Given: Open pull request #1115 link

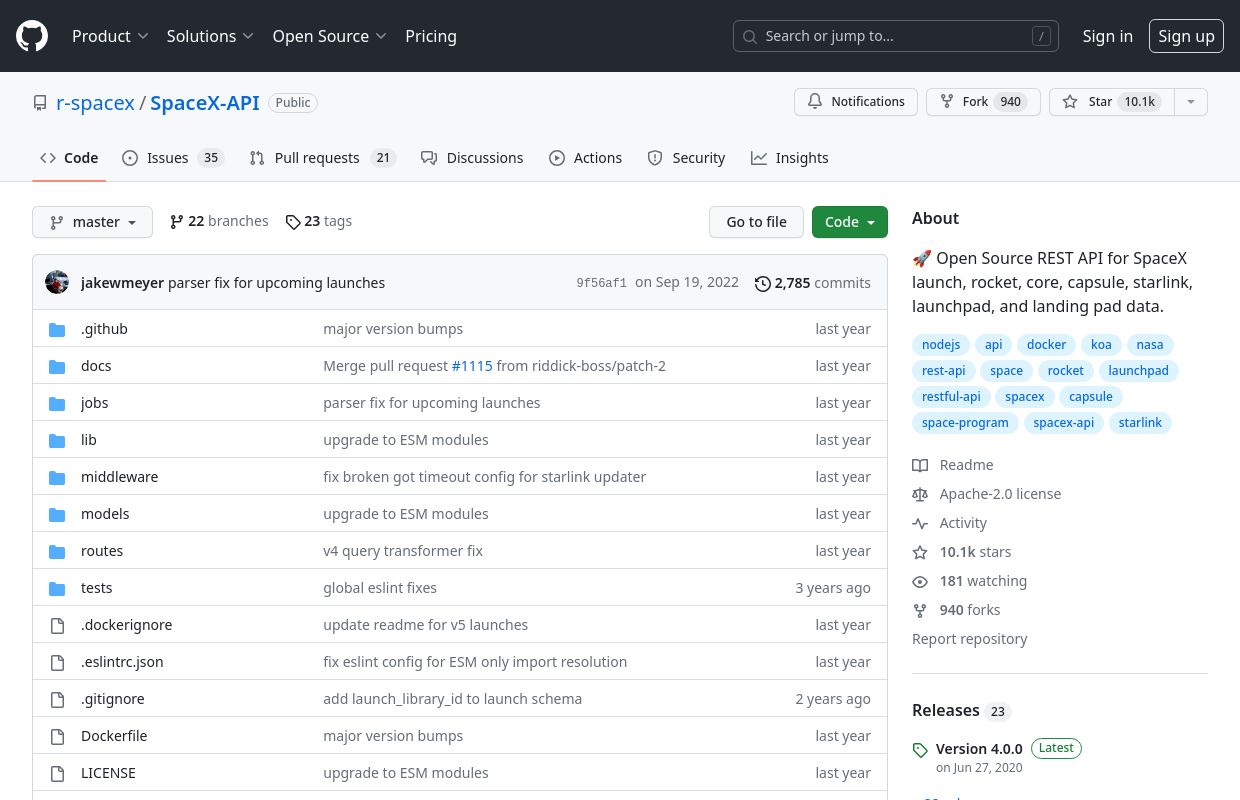Looking at the screenshot, I should click(472, 366).
